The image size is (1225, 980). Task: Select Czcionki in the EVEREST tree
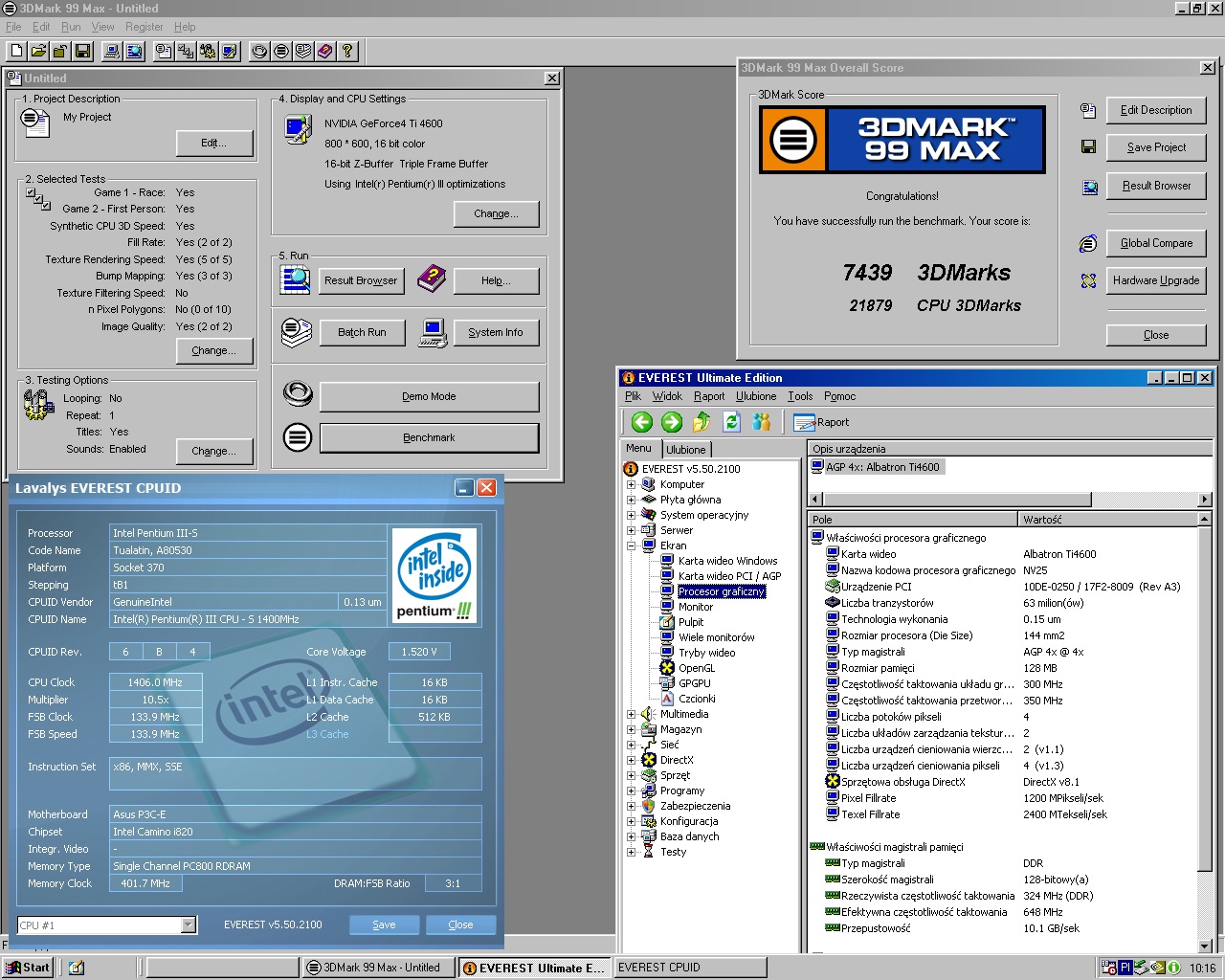(x=697, y=699)
